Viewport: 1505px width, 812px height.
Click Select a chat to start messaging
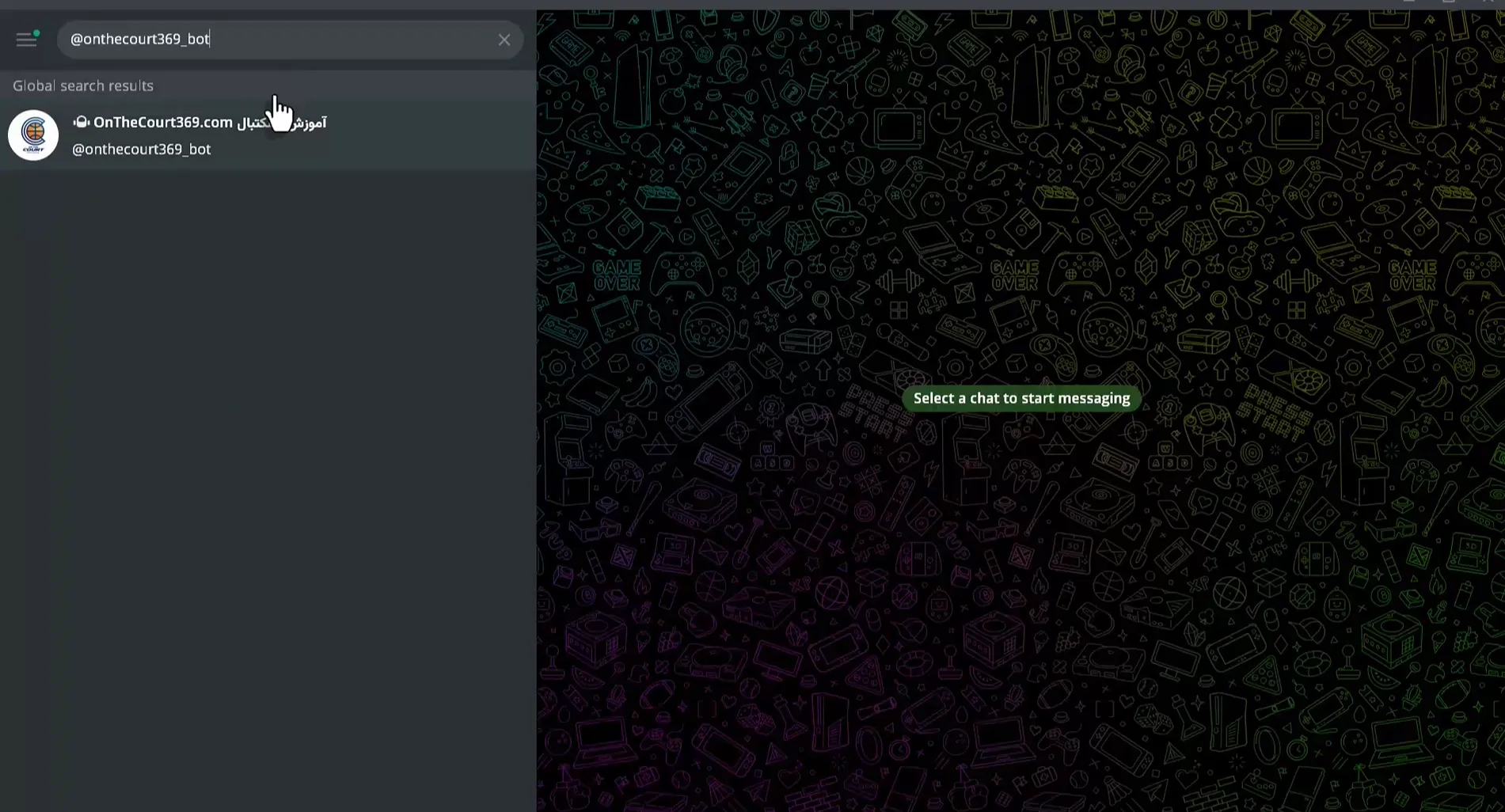(x=1021, y=399)
